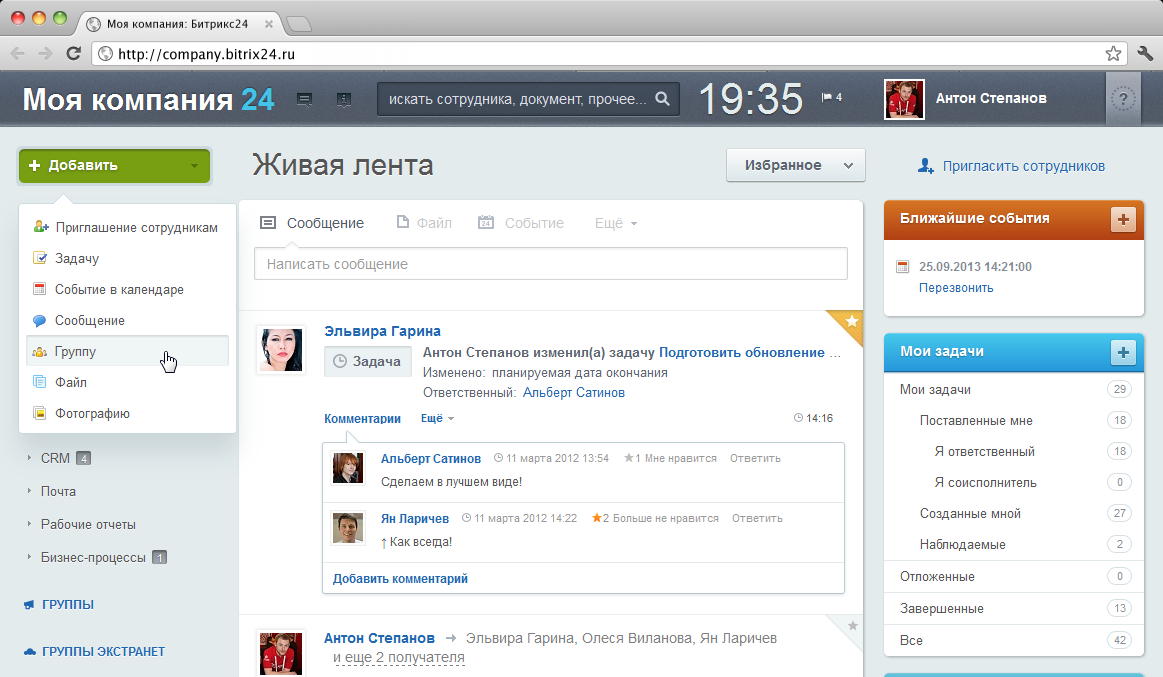The image size is (1163, 677).
Task: Toggle gray favorite star on Антон Степанов post
Action: tap(853, 626)
